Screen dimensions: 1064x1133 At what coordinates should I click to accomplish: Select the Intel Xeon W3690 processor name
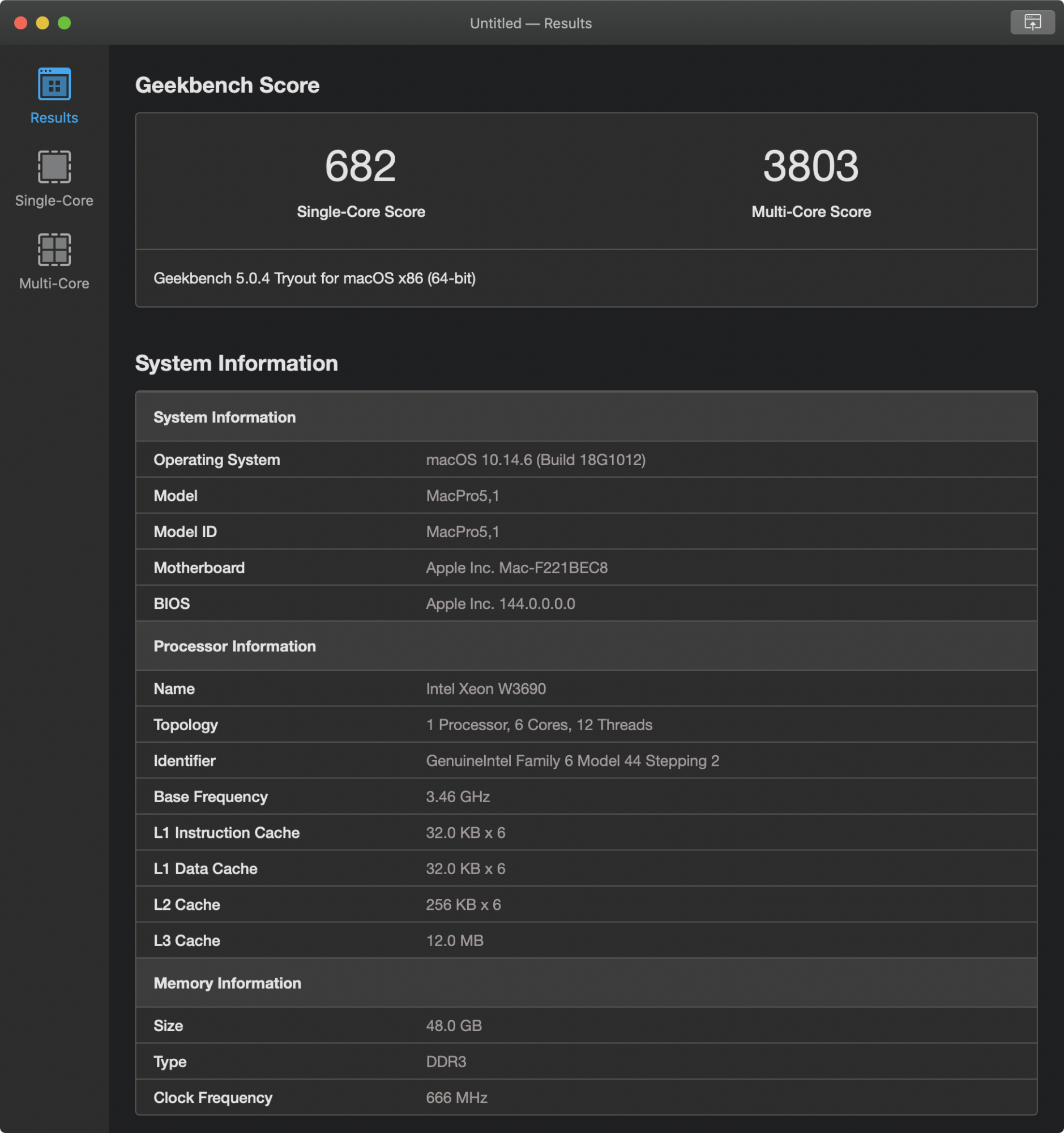tap(486, 688)
